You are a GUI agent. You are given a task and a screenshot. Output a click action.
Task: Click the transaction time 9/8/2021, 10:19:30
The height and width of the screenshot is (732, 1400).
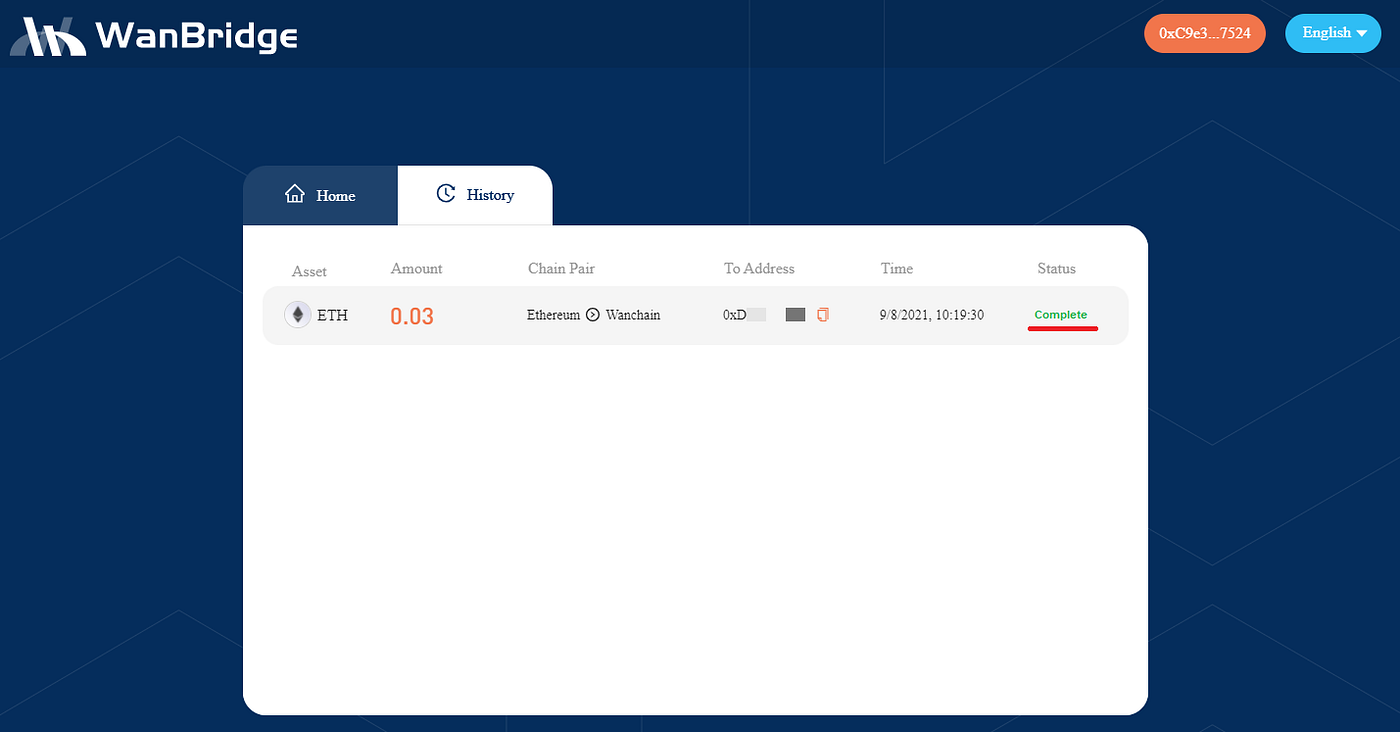click(x=931, y=315)
